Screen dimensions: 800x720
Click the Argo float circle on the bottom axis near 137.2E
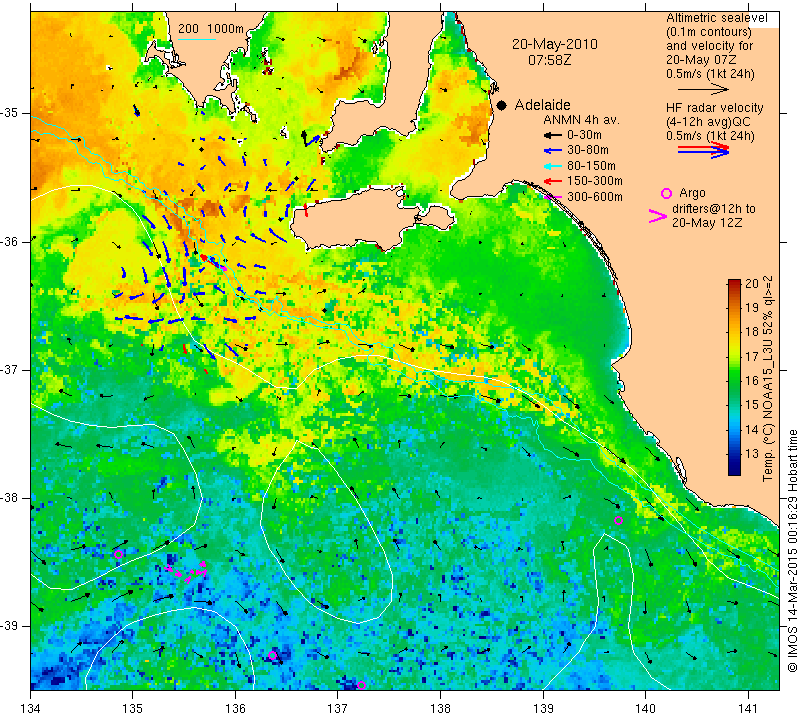pos(361,685)
